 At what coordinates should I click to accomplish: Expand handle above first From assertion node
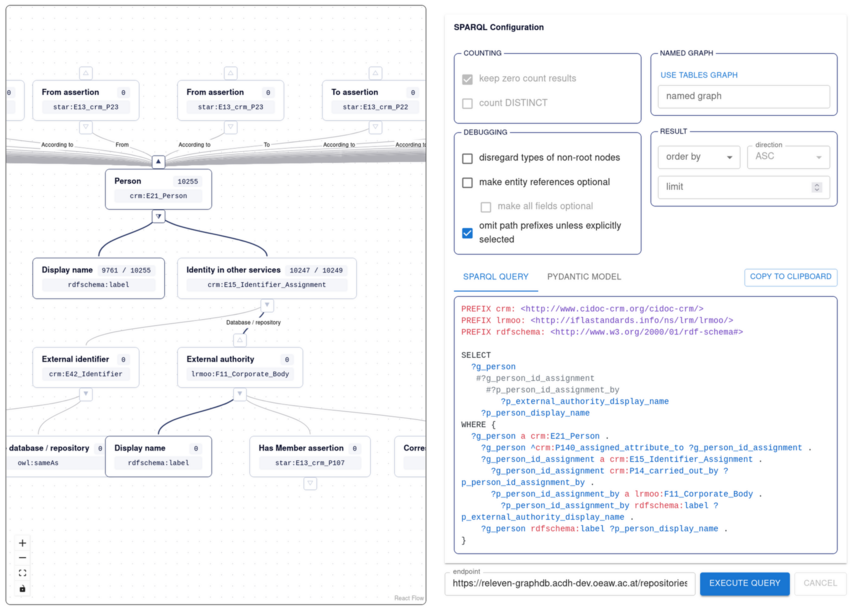[x=86, y=73]
